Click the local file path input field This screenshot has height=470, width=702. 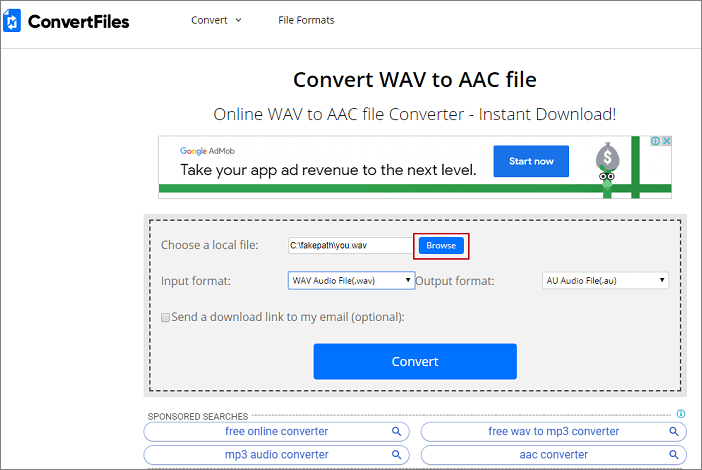click(x=349, y=245)
